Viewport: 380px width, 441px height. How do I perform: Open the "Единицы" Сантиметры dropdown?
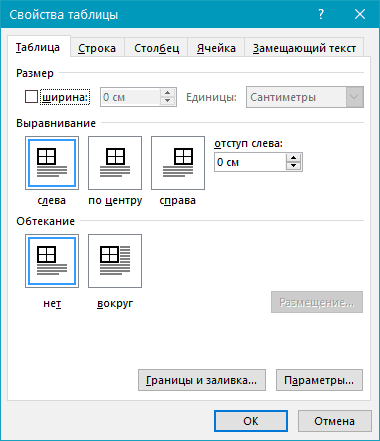[305, 97]
